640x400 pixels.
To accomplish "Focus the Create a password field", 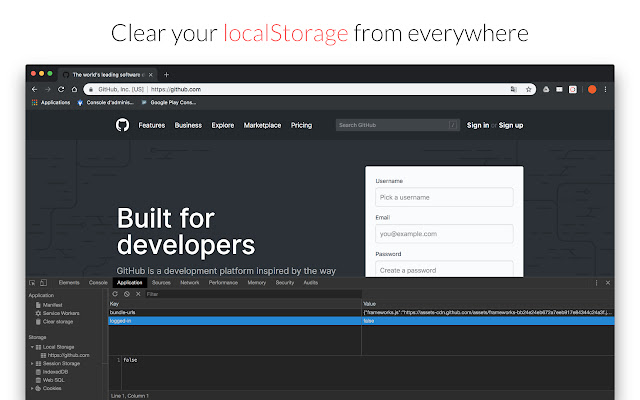I will coord(444,269).
